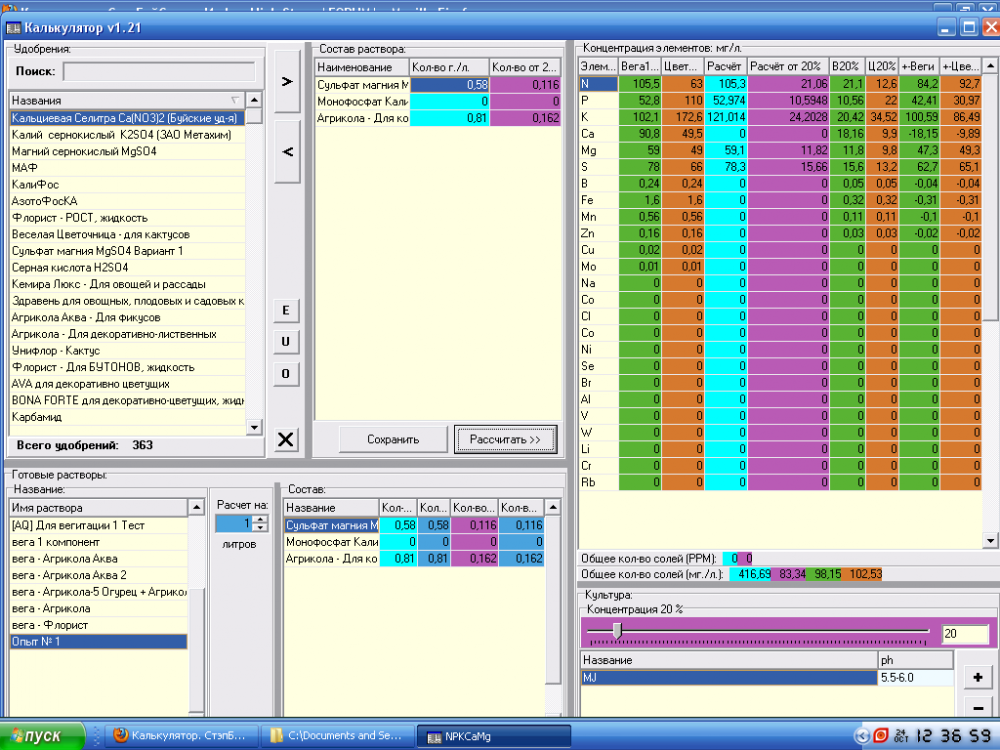This screenshot has height=750, width=1000.
Task: Increase liters value with the spinner up arrow
Action: [260, 519]
